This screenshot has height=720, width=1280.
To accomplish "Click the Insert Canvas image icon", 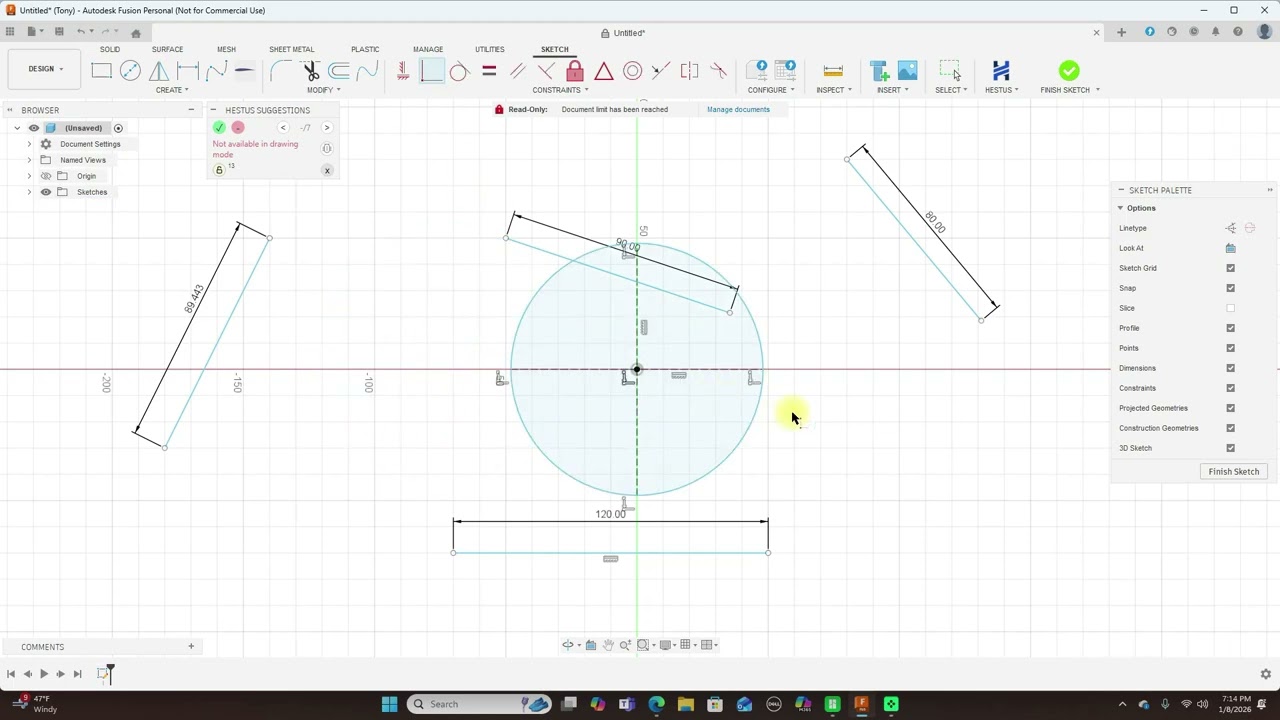I will point(907,71).
